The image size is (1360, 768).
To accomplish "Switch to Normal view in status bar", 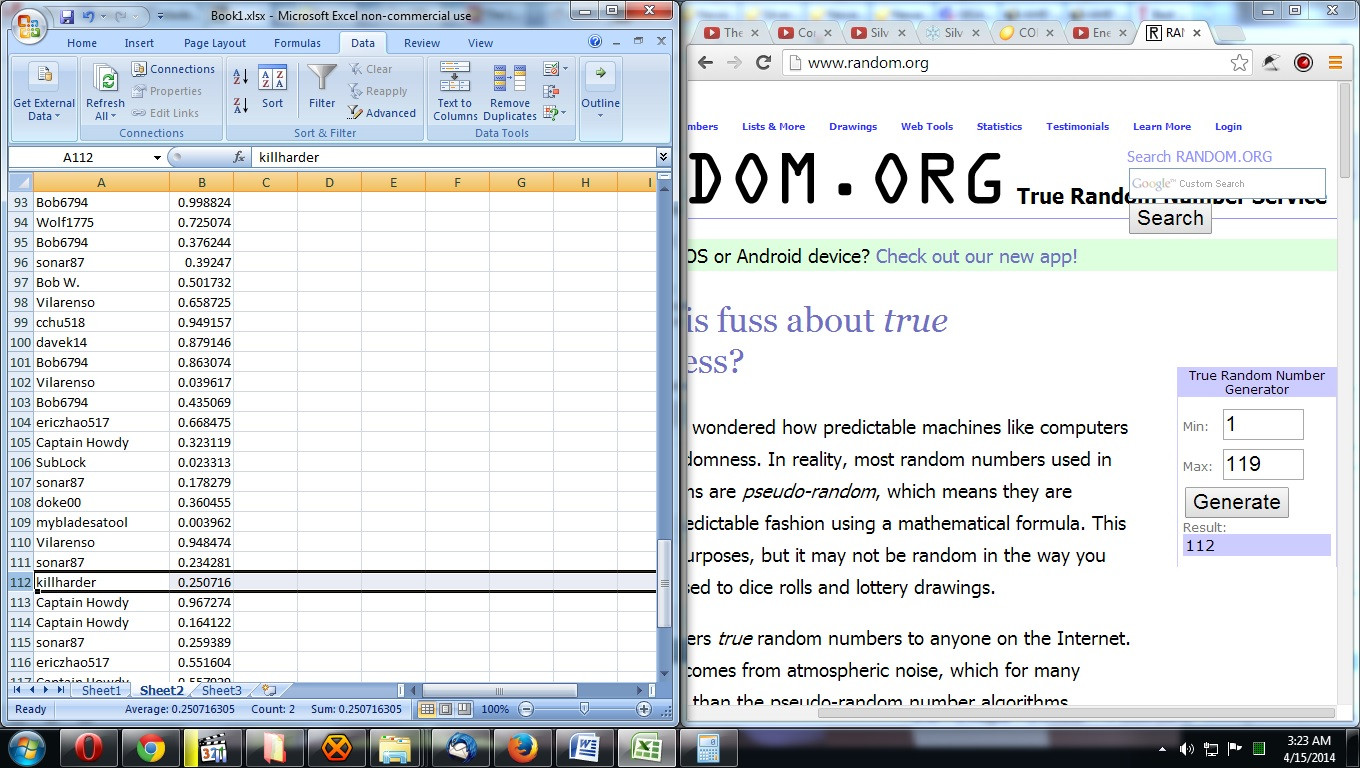I will point(427,709).
